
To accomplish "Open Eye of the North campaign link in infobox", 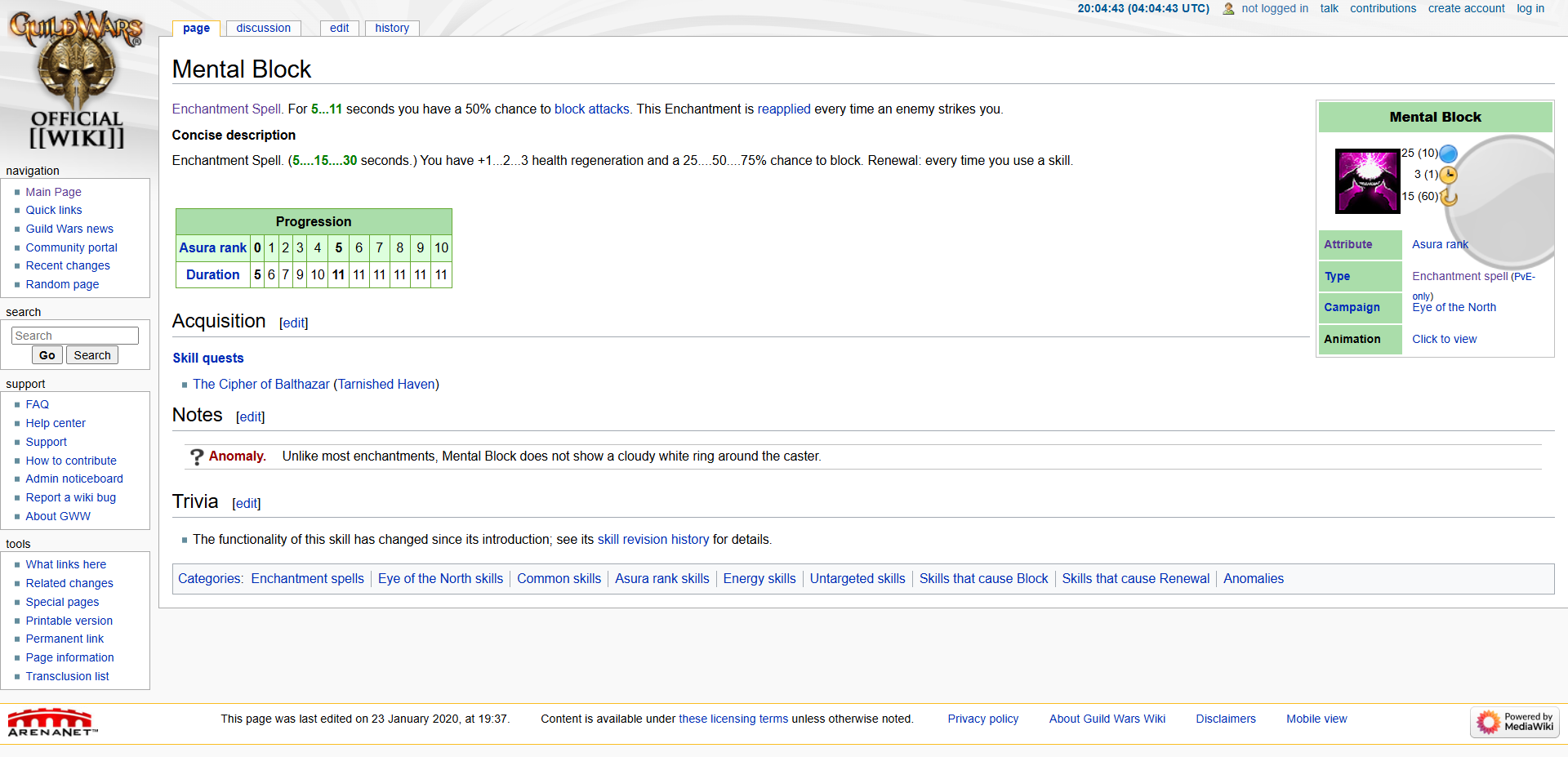I will pyautogui.click(x=1454, y=307).
